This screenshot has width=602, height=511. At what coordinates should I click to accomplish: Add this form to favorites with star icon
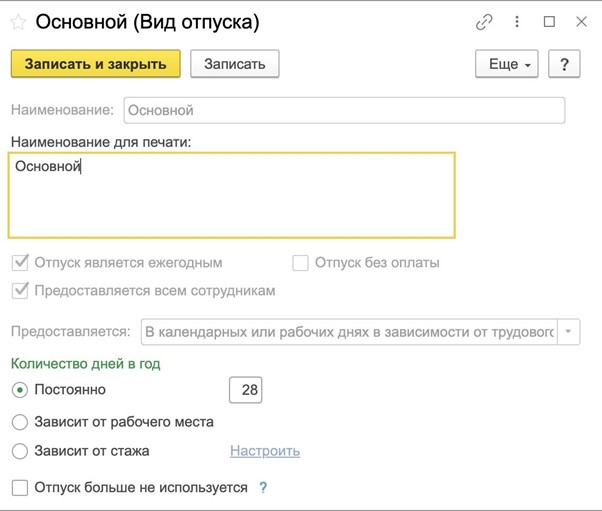[17, 21]
